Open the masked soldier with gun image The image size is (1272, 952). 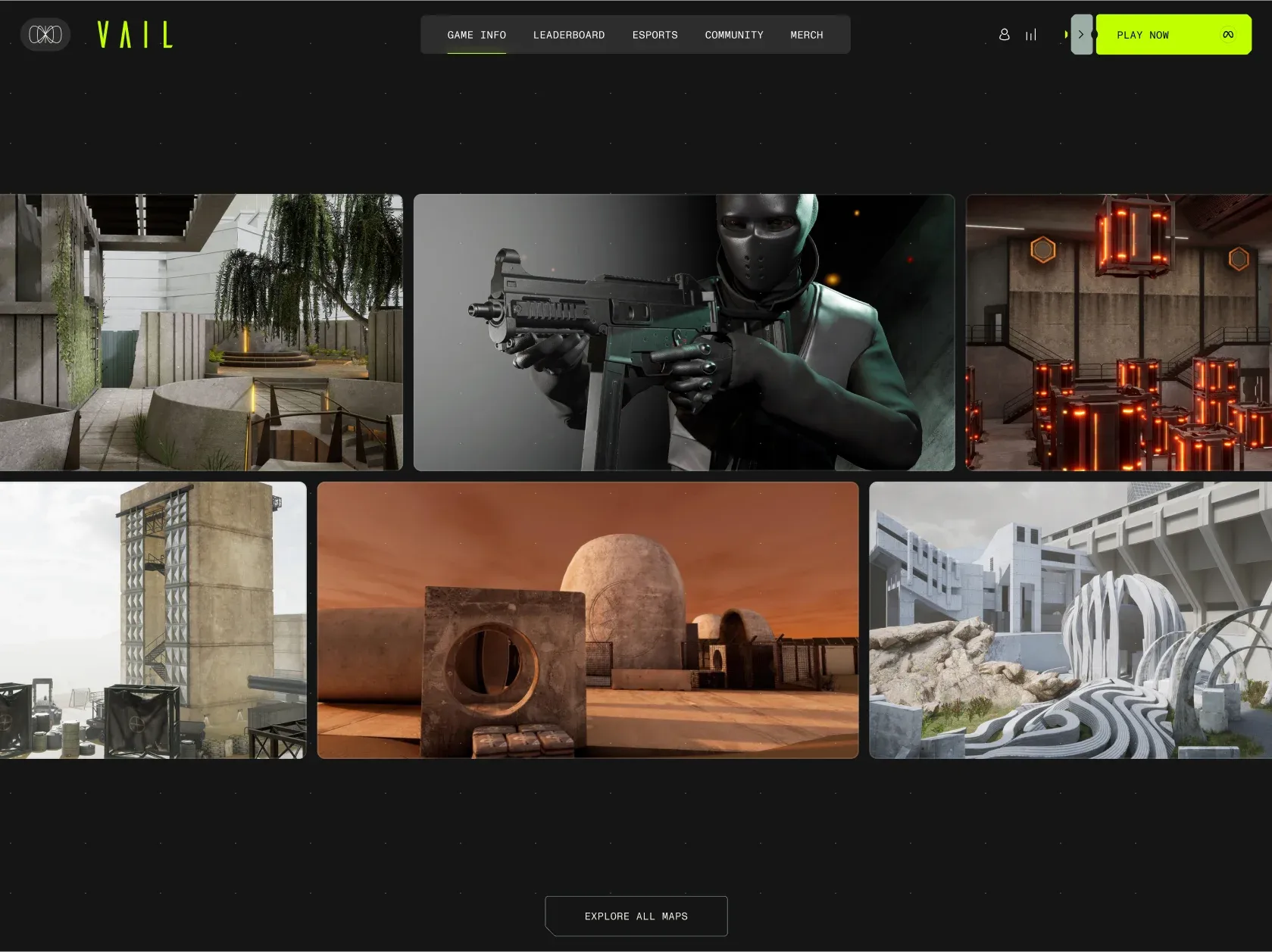point(683,332)
